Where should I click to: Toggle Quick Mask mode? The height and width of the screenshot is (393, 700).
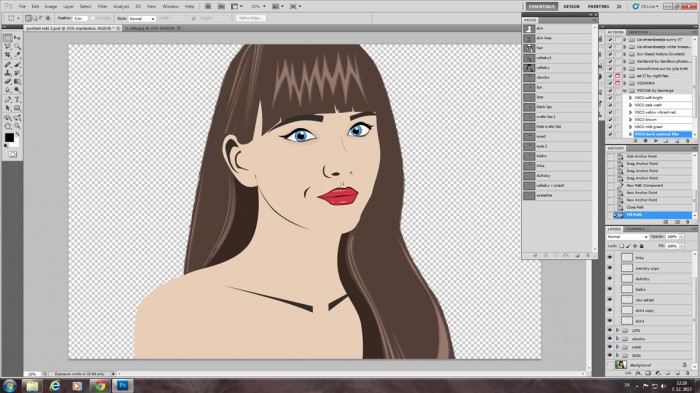point(12,155)
